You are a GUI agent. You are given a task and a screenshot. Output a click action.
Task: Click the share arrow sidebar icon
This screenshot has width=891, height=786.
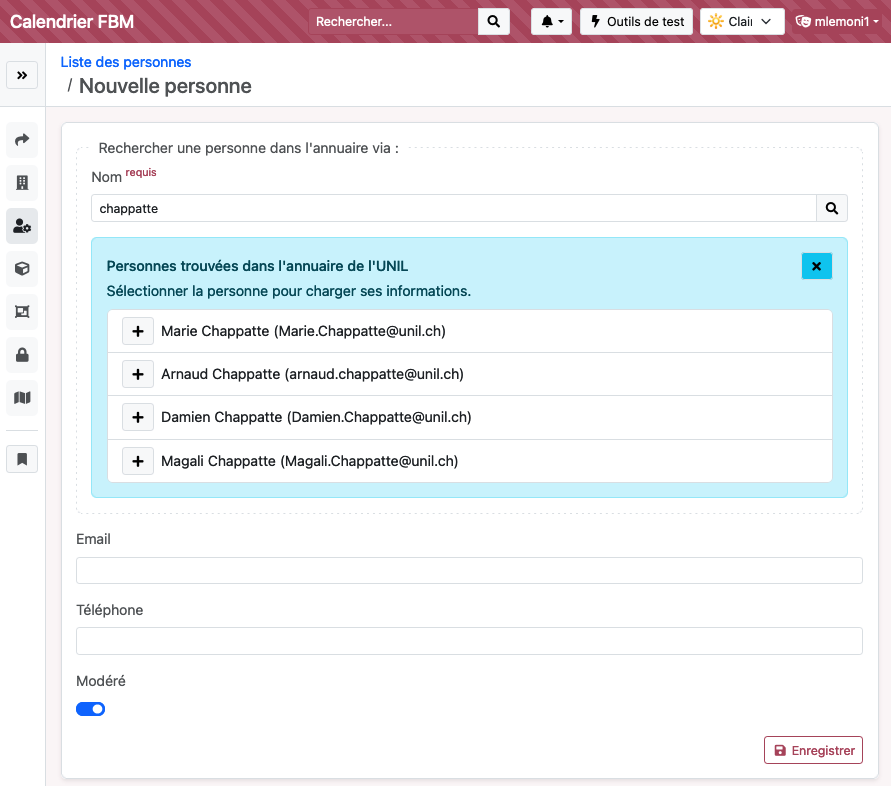[x=22, y=140]
